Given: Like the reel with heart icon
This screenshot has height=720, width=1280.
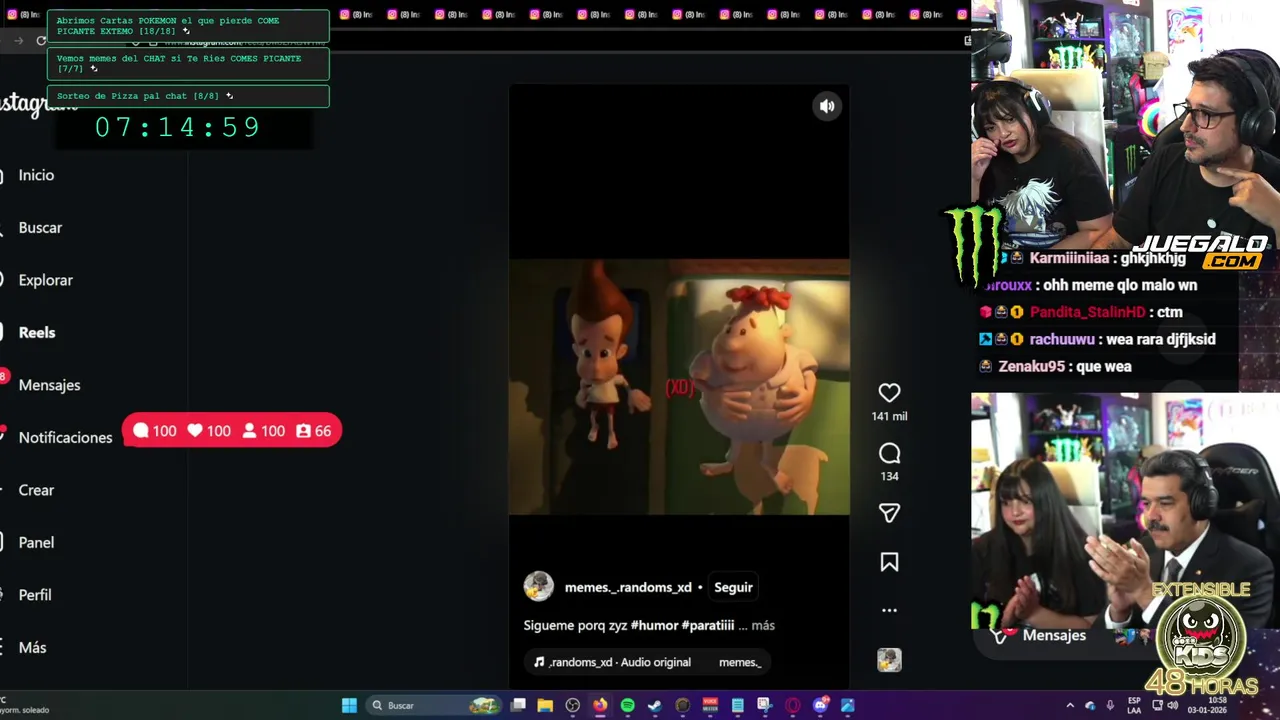Looking at the screenshot, I should coord(889,393).
